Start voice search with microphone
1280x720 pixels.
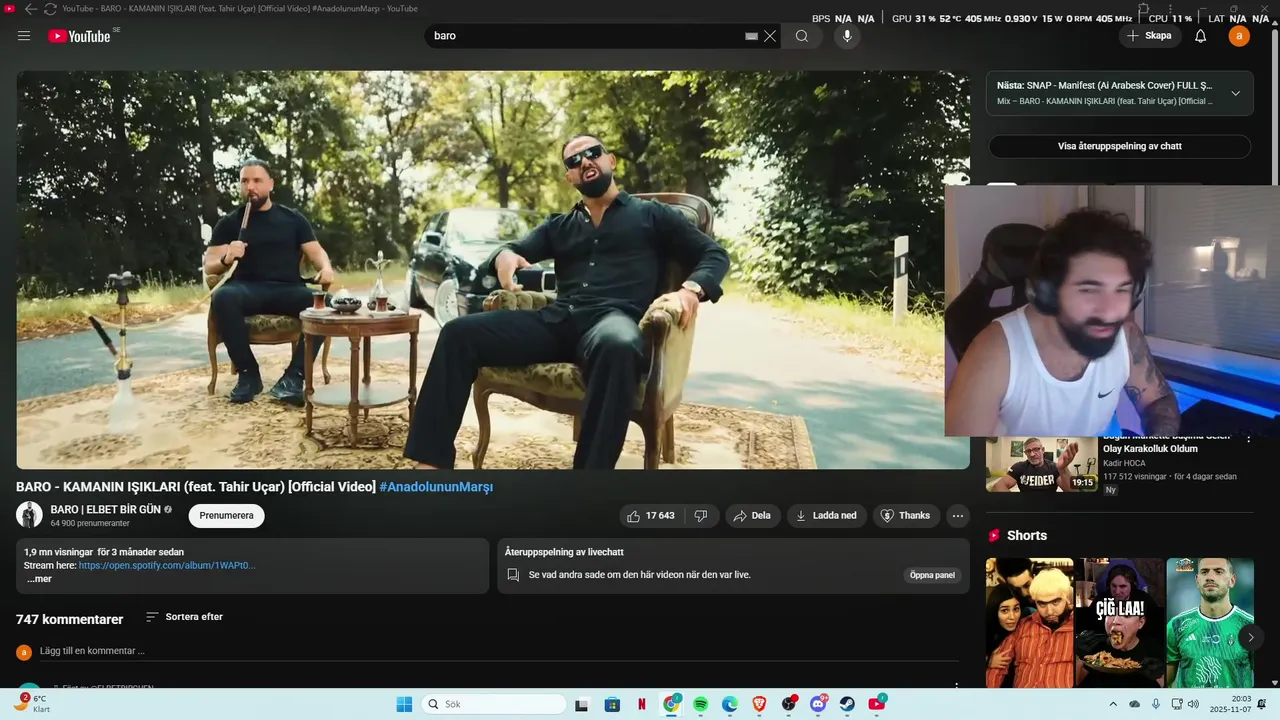coord(848,36)
